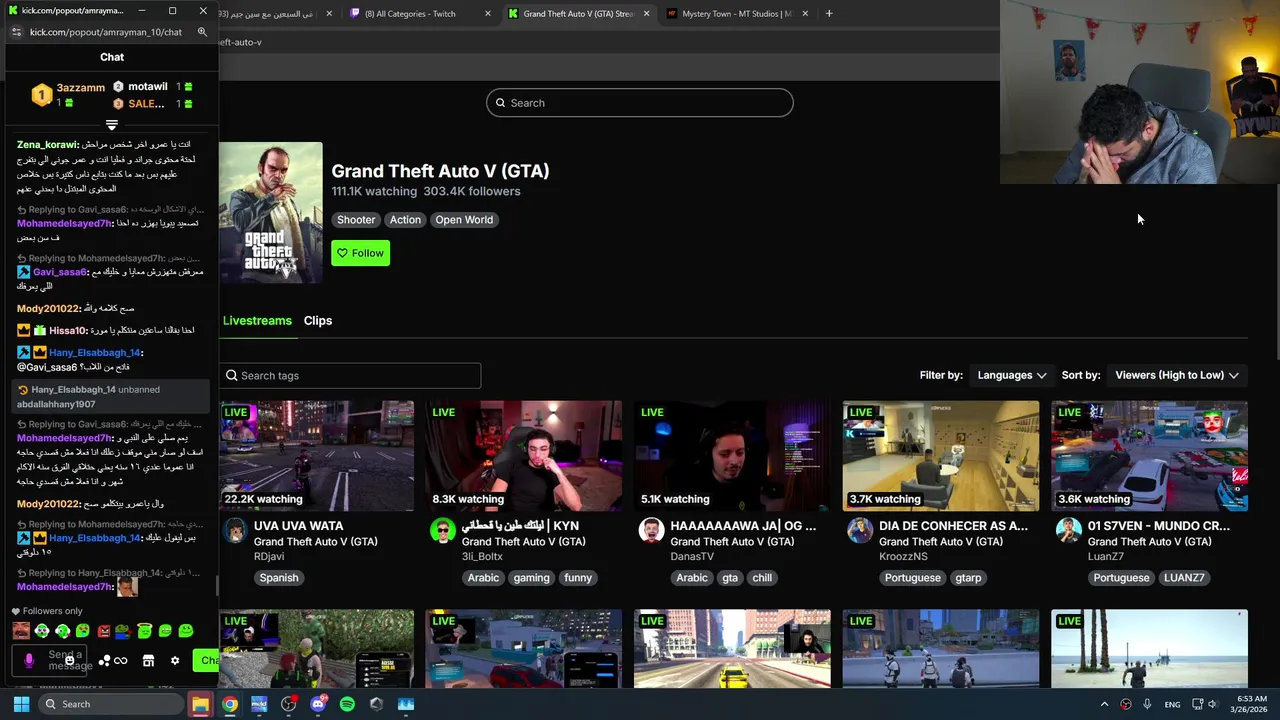This screenshot has width=1280, height=720.
Task: Click the Open World tag chip
Action: coord(464,220)
